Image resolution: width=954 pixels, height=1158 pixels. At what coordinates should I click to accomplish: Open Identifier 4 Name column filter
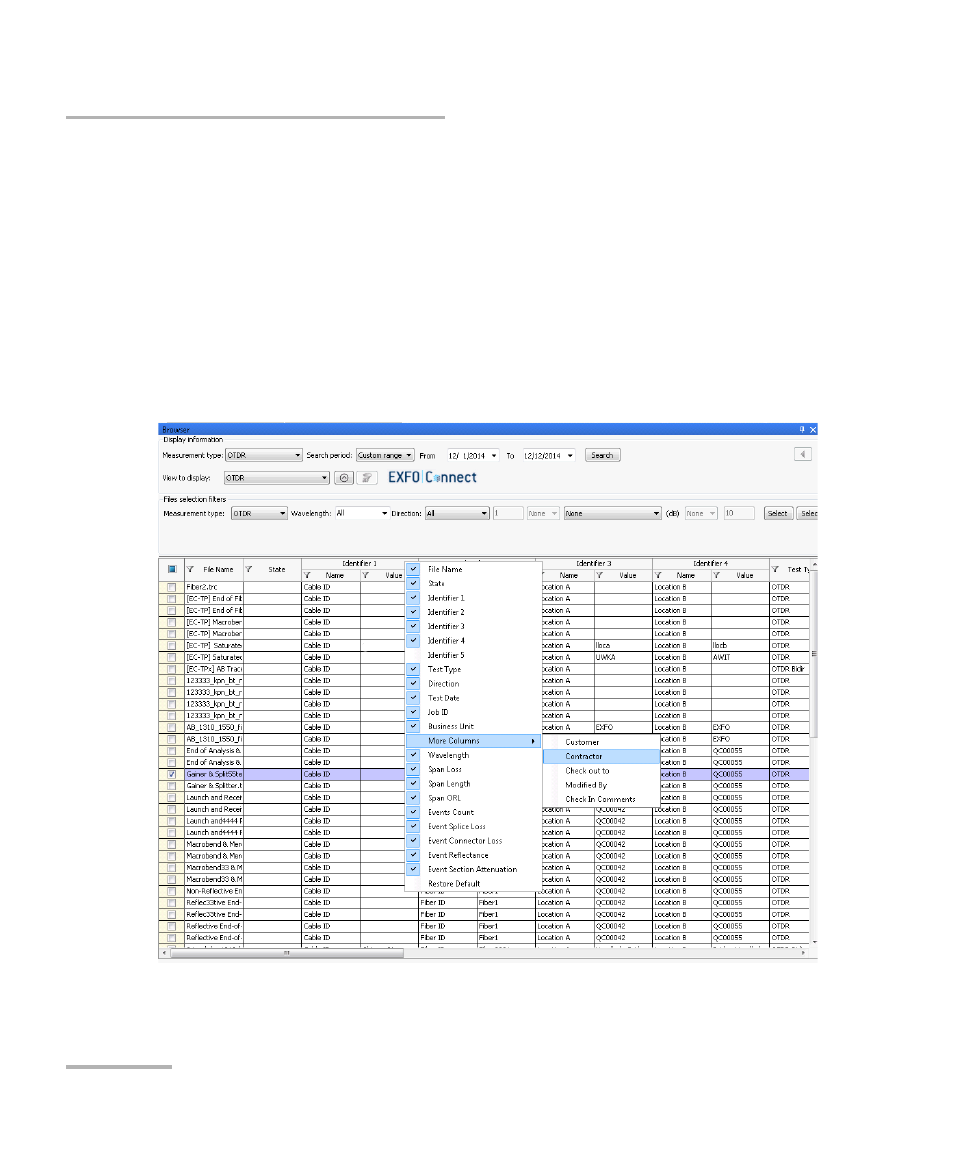coord(658,575)
